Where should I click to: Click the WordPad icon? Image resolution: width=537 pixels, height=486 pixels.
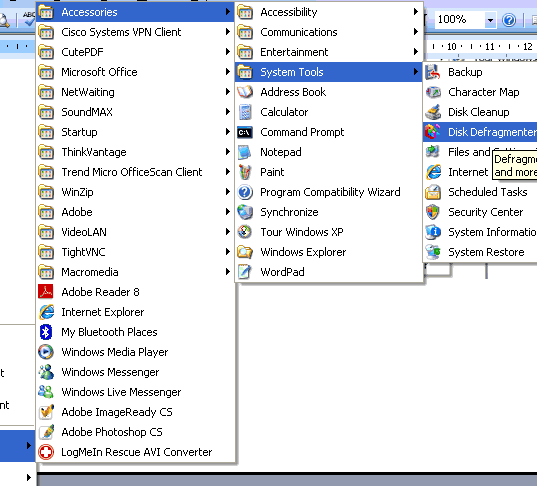click(x=245, y=272)
